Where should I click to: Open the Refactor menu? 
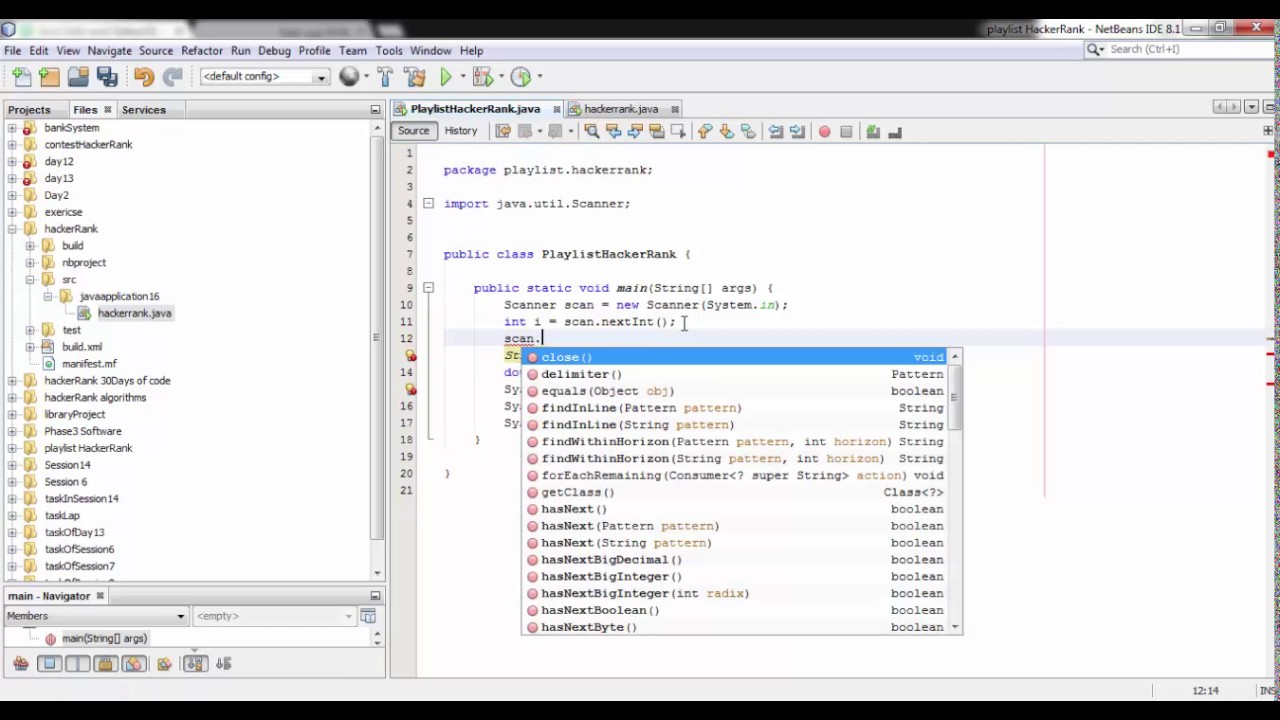202,50
